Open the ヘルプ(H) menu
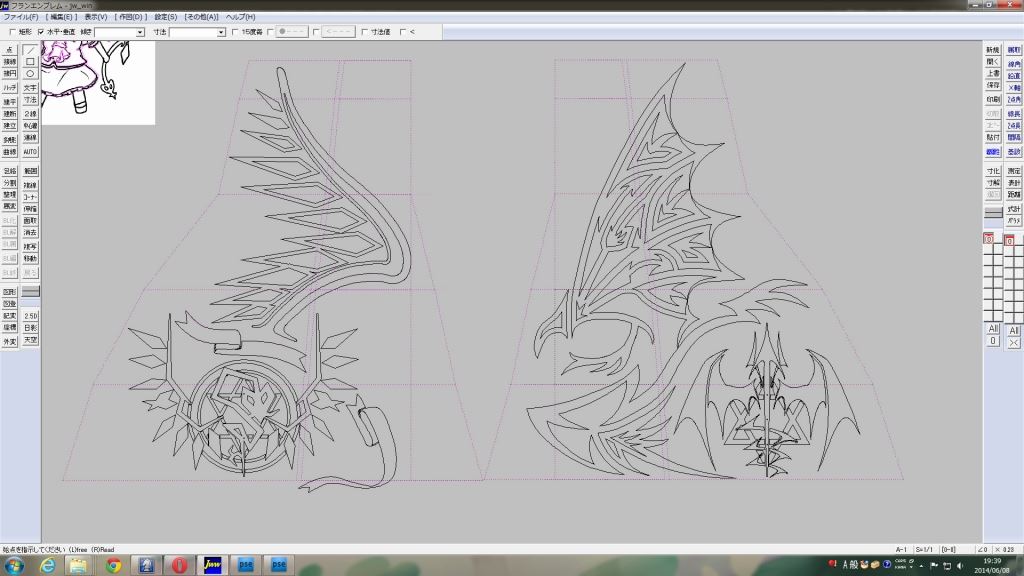The width and height of the screenshot is (1024, 576). (240, 17)
